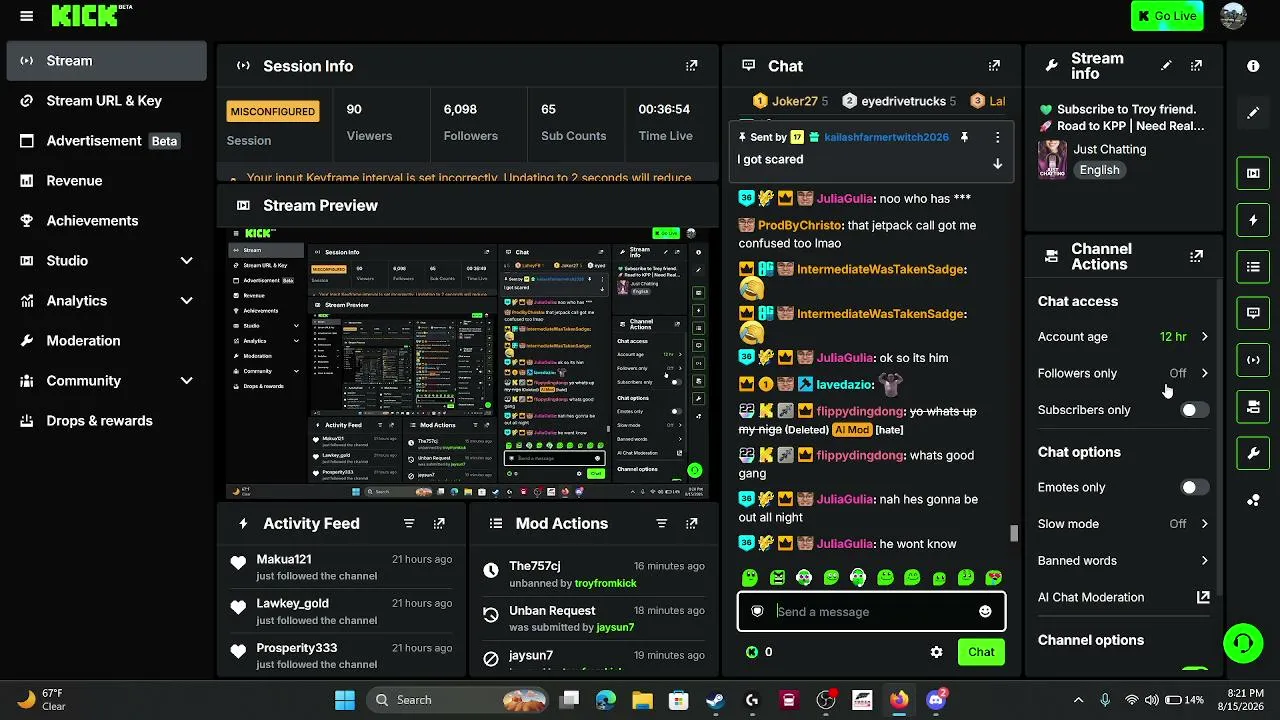Expand the Analytics sidebar section

click(186, 301)
